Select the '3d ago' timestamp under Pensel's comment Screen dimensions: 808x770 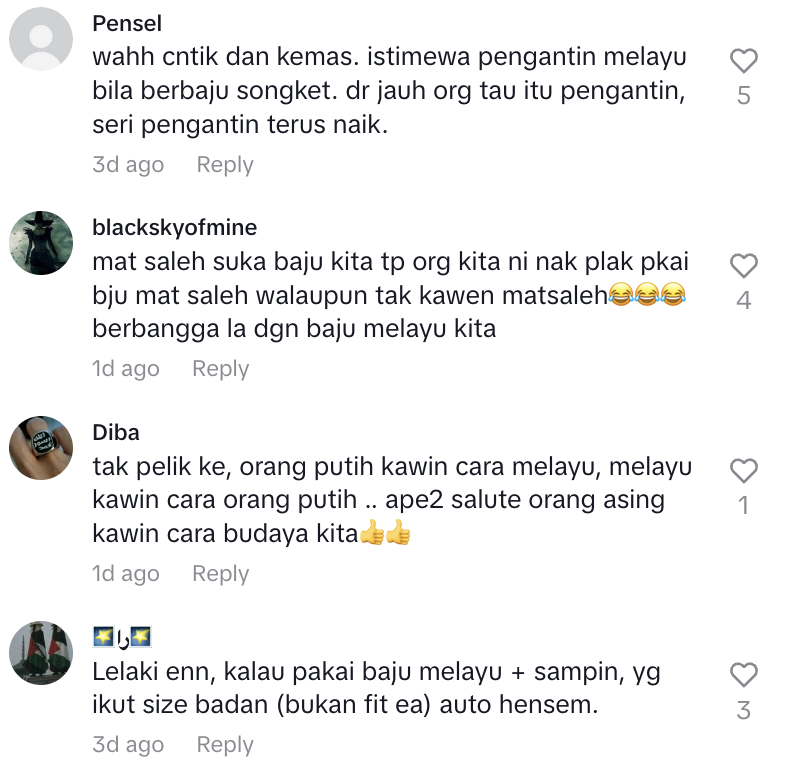(x=128, y=164)
